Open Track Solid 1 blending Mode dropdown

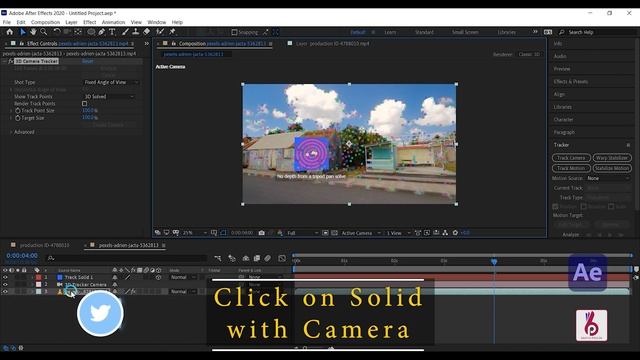pos(182,277)
